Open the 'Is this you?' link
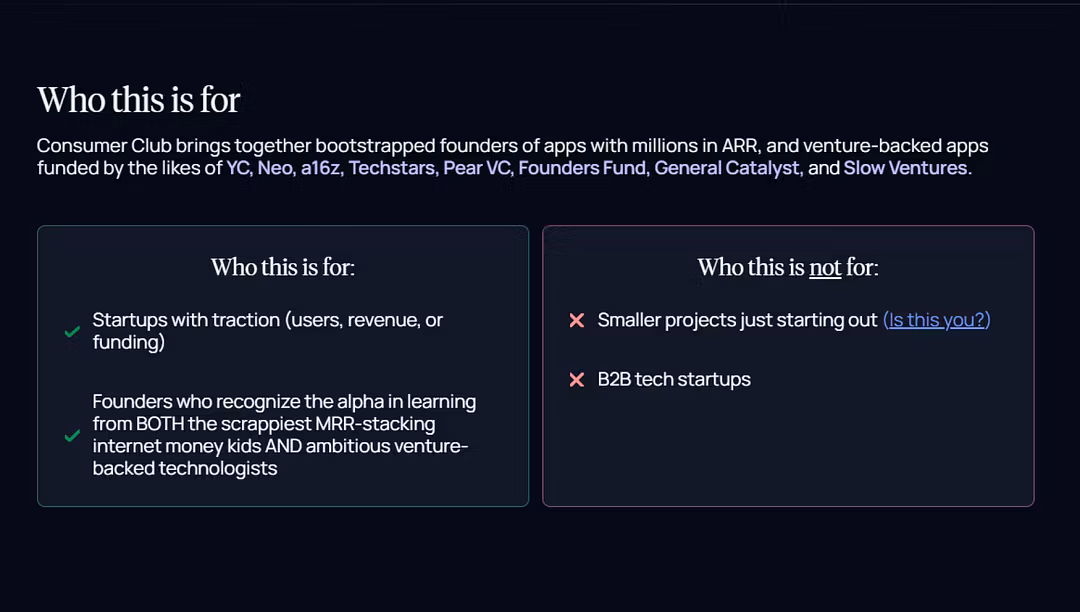This screenshot has width=1080, height=612. (937, 320)
